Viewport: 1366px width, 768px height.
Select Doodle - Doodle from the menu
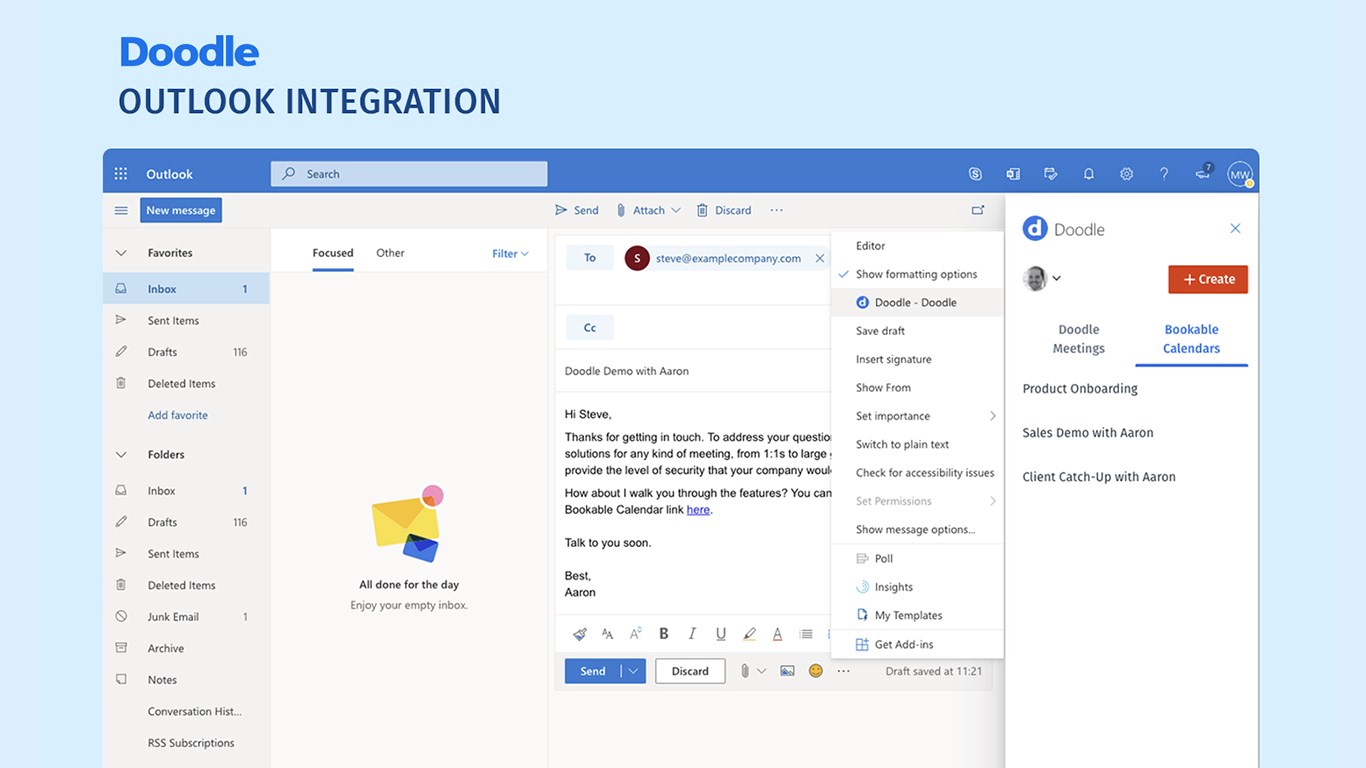pyautogui.click(x=915, y=302)
